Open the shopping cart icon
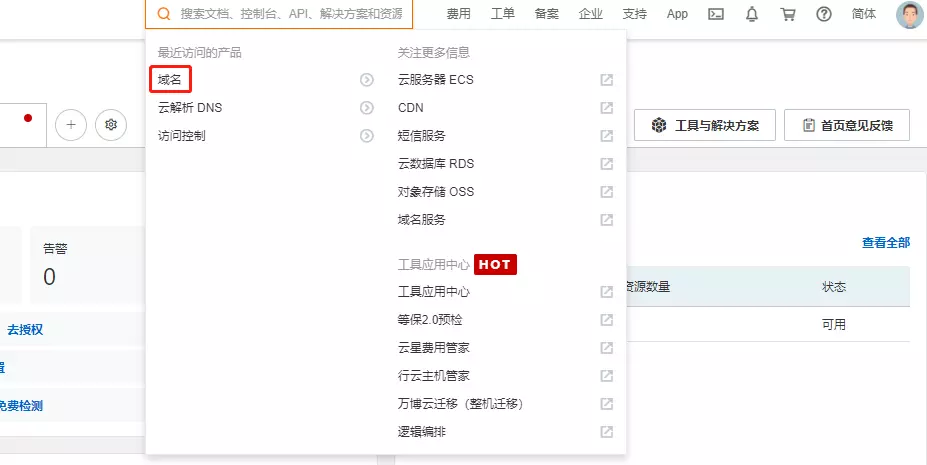The width and height of the screenshot is (927, 465). point(788,14)
